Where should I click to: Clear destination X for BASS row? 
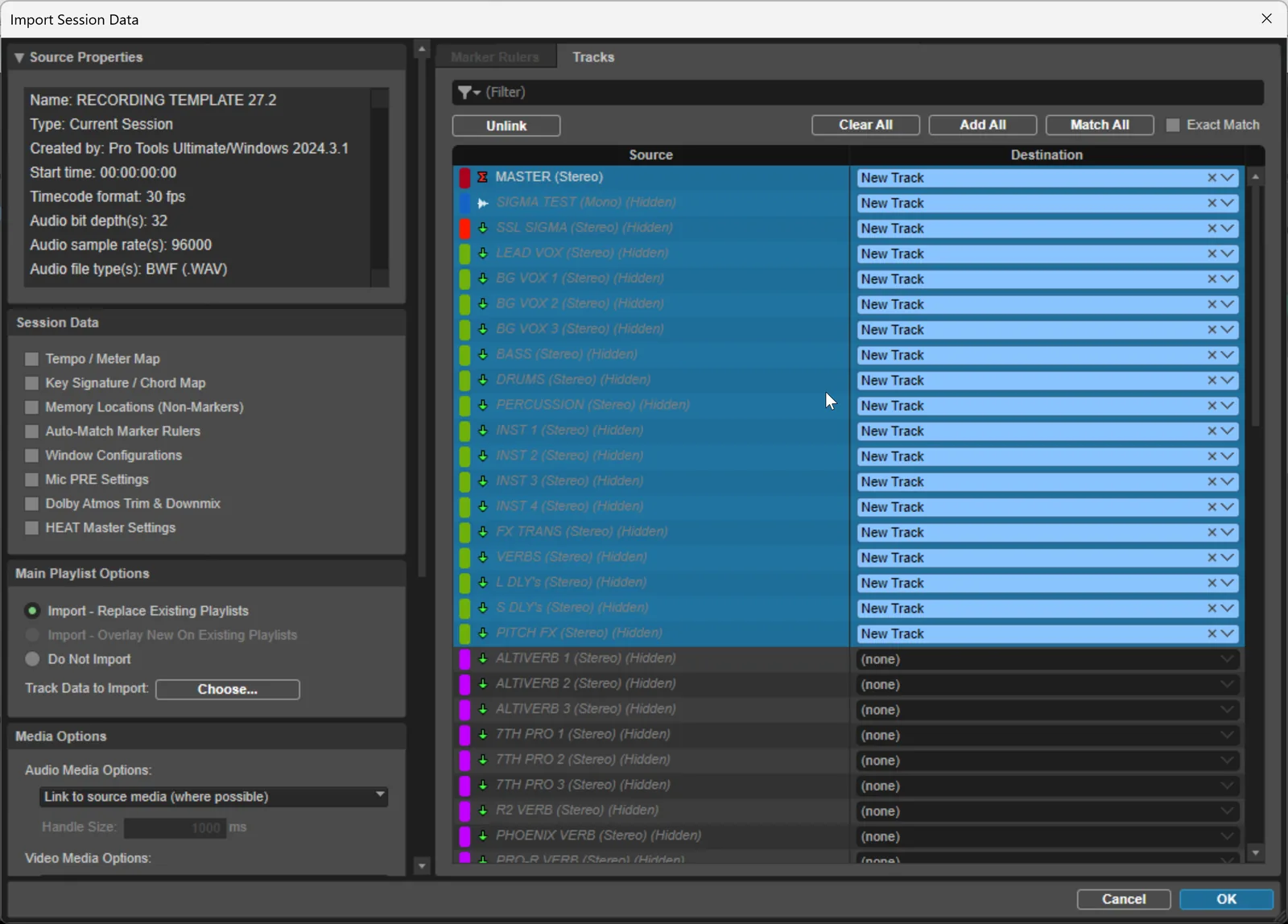[1212, 355]
